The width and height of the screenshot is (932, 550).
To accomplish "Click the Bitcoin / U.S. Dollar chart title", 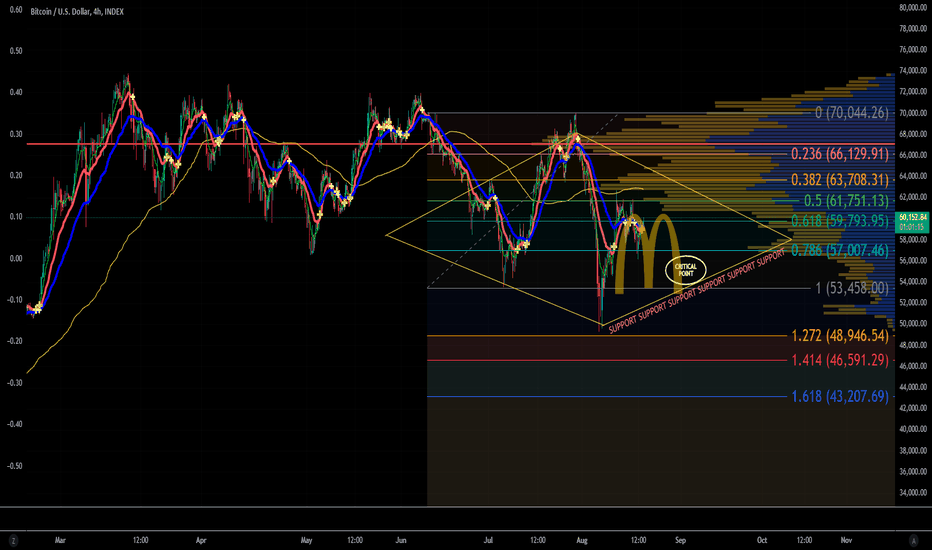I will coord(77,11).
